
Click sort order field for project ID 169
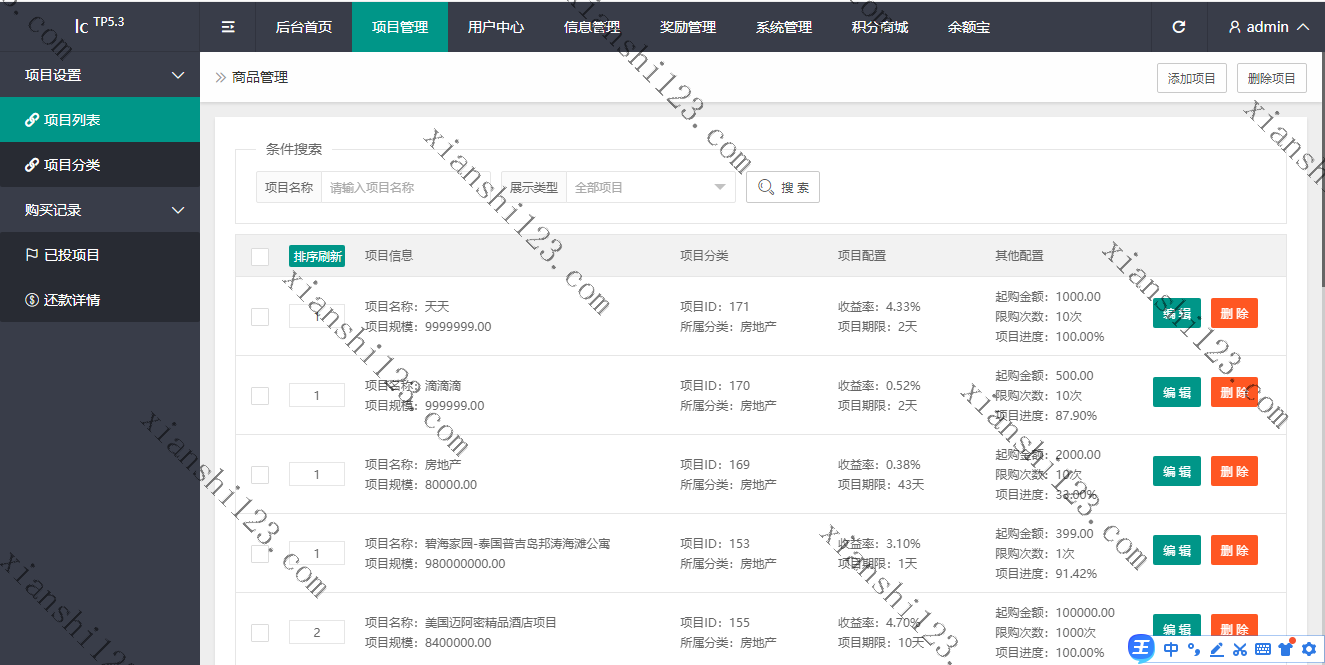[317, 474]
